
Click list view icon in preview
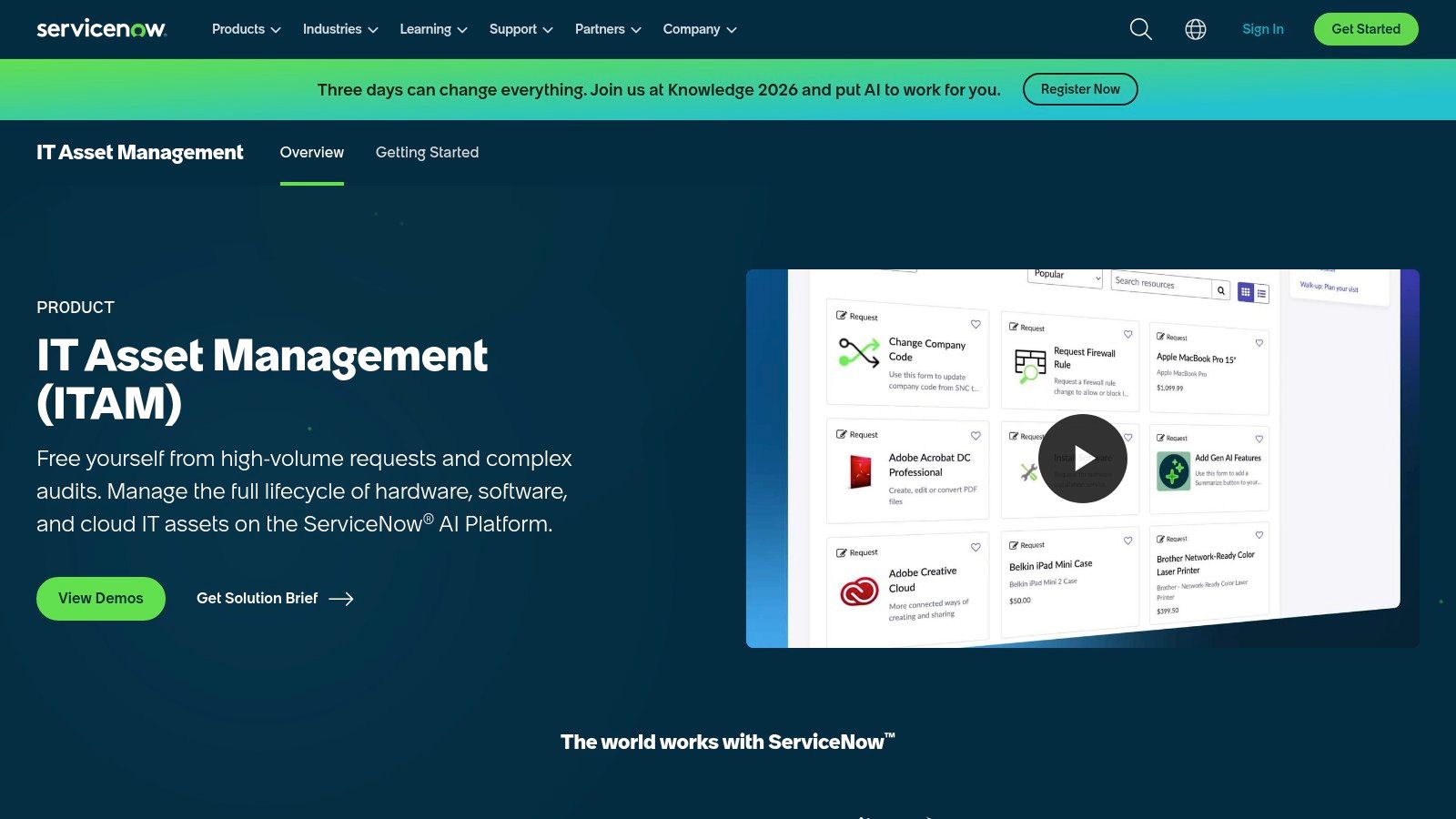click(x=1261, y=293)
